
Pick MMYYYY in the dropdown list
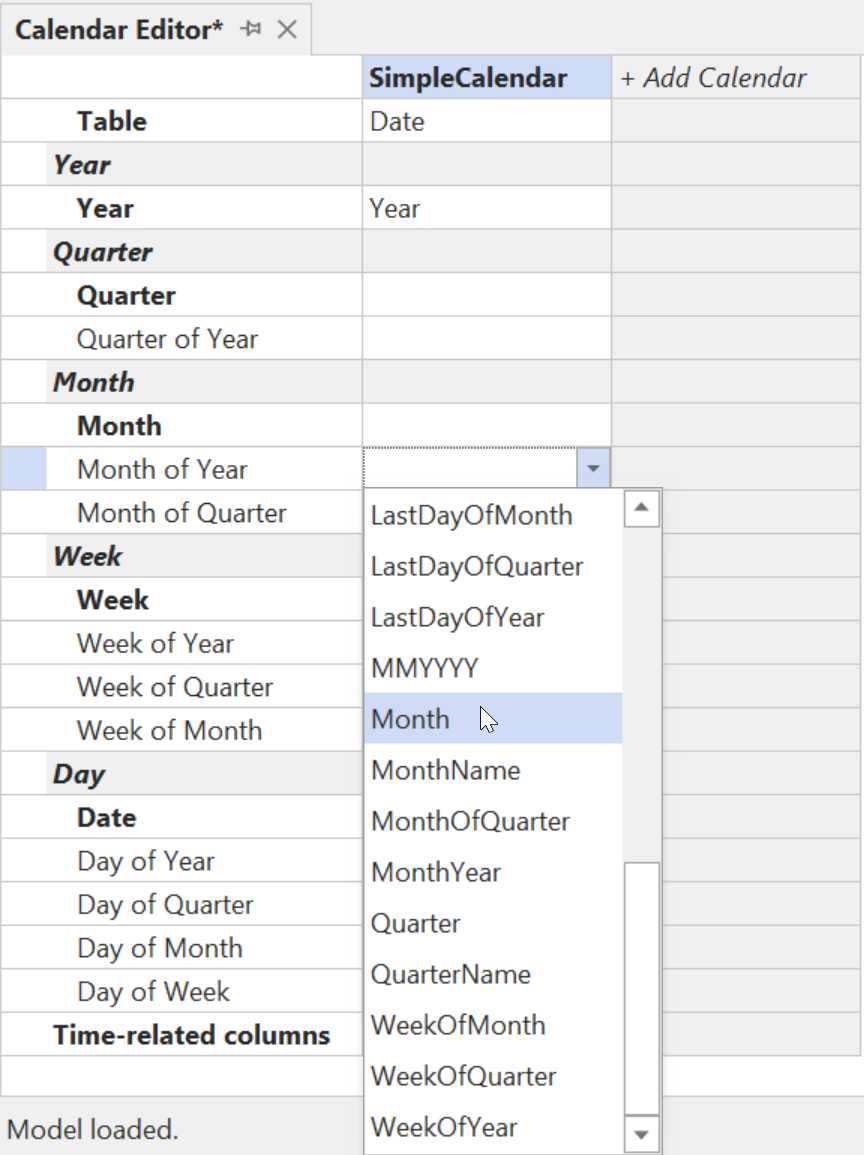pos(424,668)
